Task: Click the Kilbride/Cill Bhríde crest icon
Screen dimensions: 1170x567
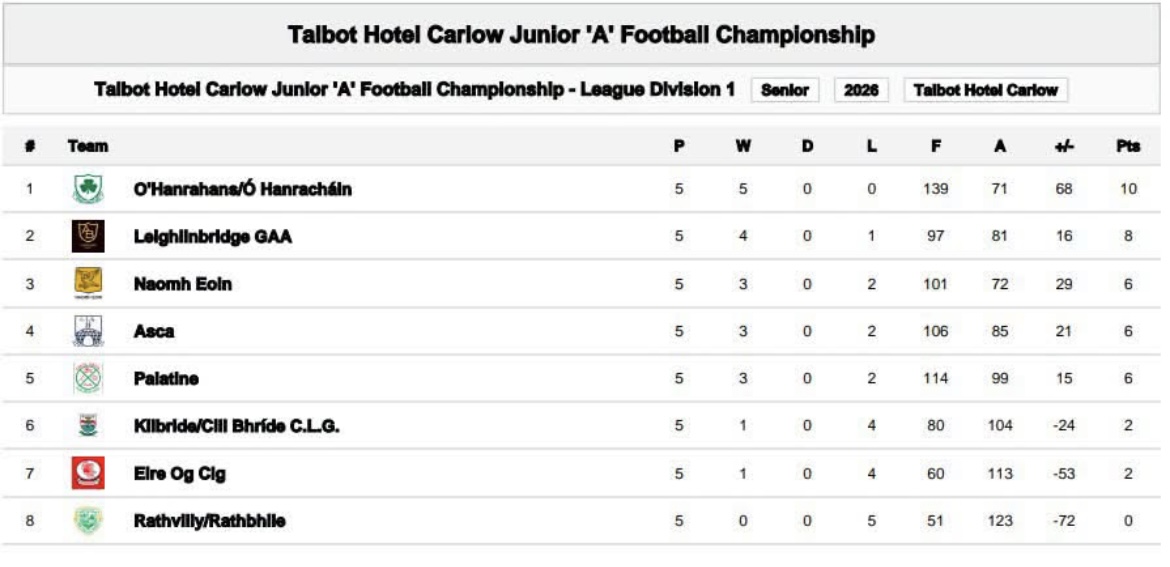Action: pos(88,426)
